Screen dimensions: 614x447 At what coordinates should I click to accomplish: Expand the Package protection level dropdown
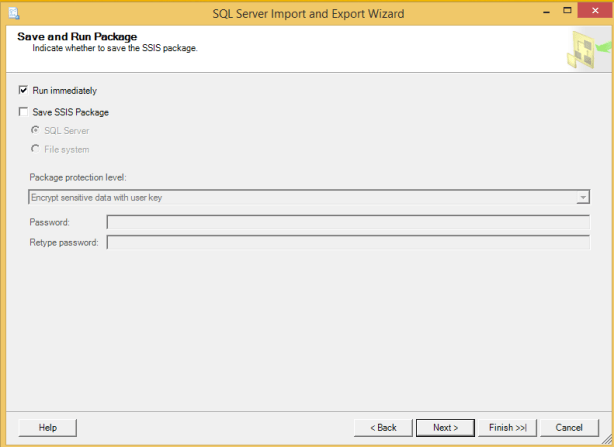pyautogui.click(x=583, y=198)
